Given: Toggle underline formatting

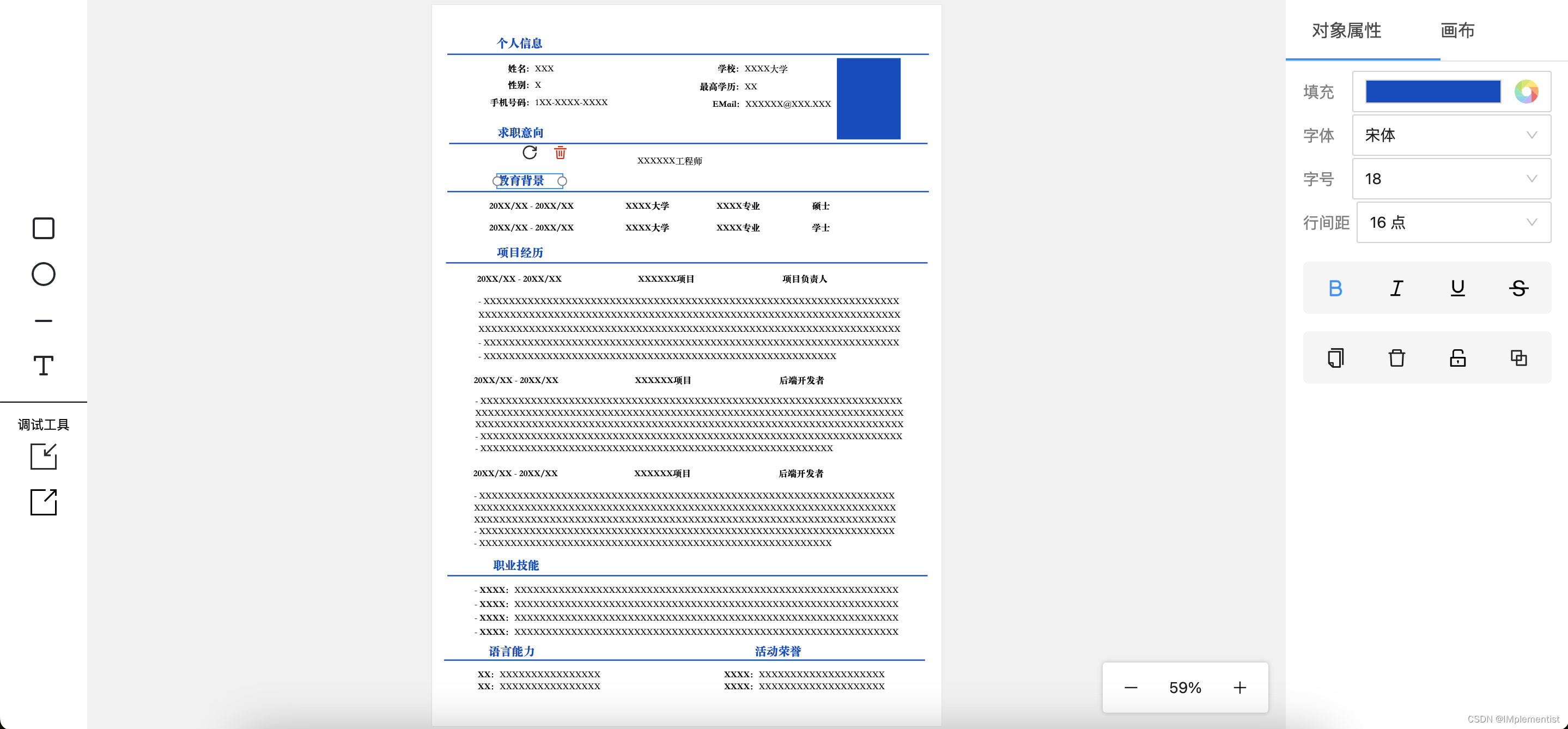Looking at the screenshot, I should [x=1457, y=288].
